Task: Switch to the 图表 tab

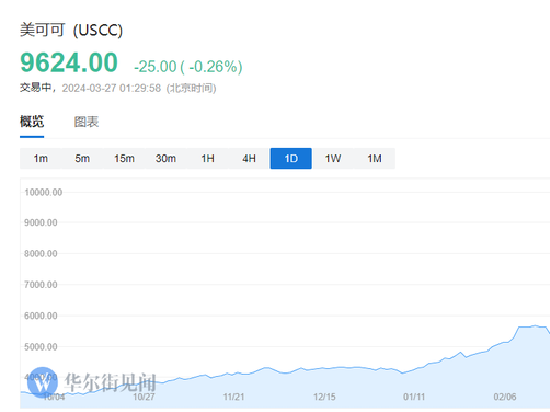Action: pos(86,122)
